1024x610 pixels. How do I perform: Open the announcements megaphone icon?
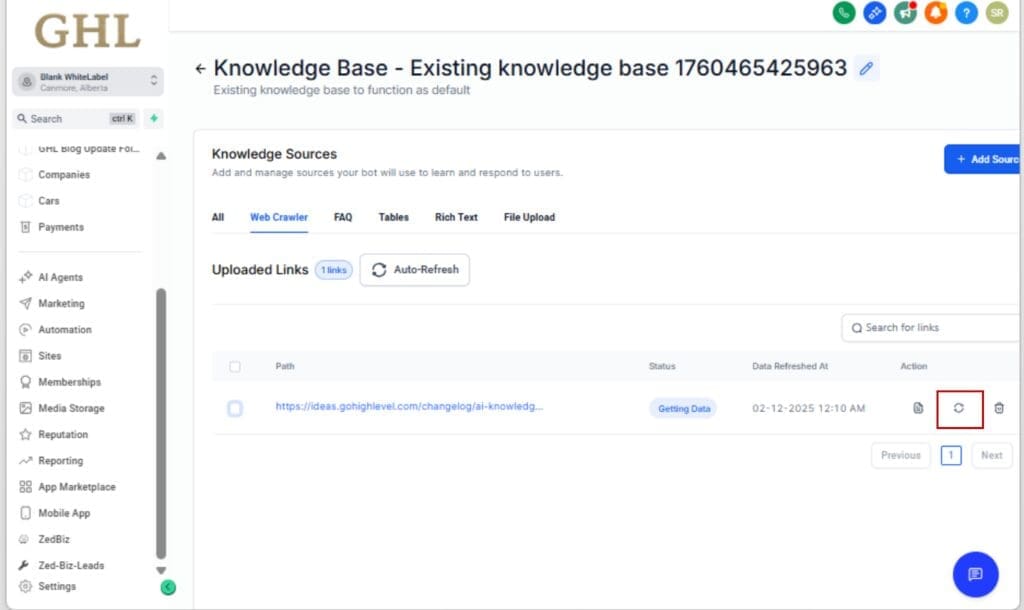click(905, 14)
